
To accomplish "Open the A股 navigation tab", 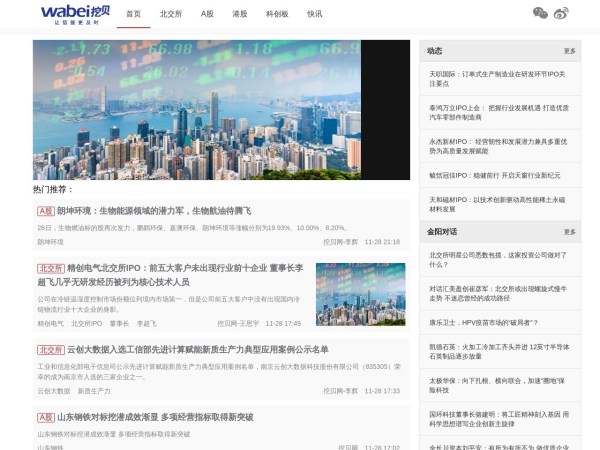I will pyautogui.click(x=207, y=14).
